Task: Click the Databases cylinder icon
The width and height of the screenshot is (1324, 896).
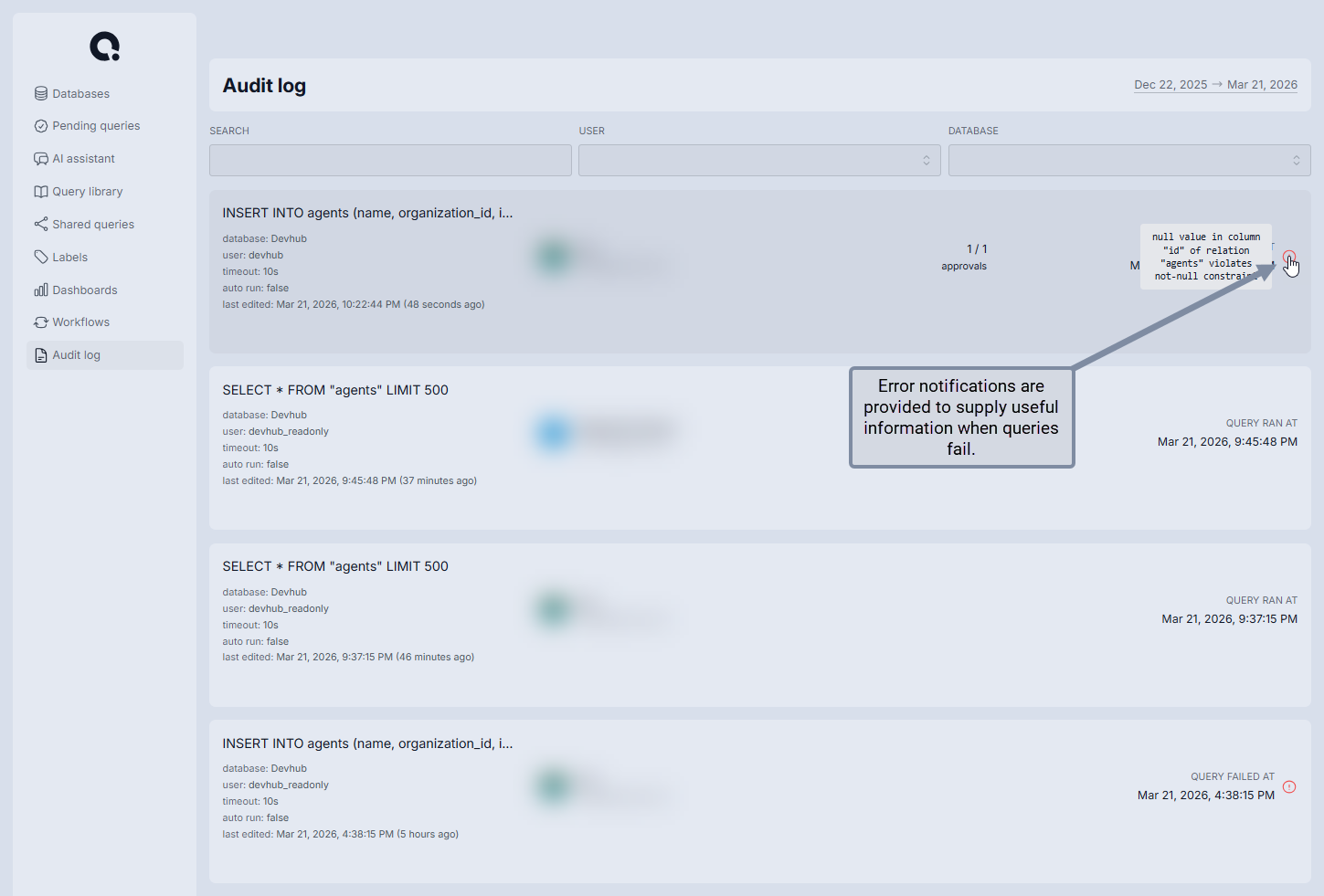Action: [x=41, y=93]
